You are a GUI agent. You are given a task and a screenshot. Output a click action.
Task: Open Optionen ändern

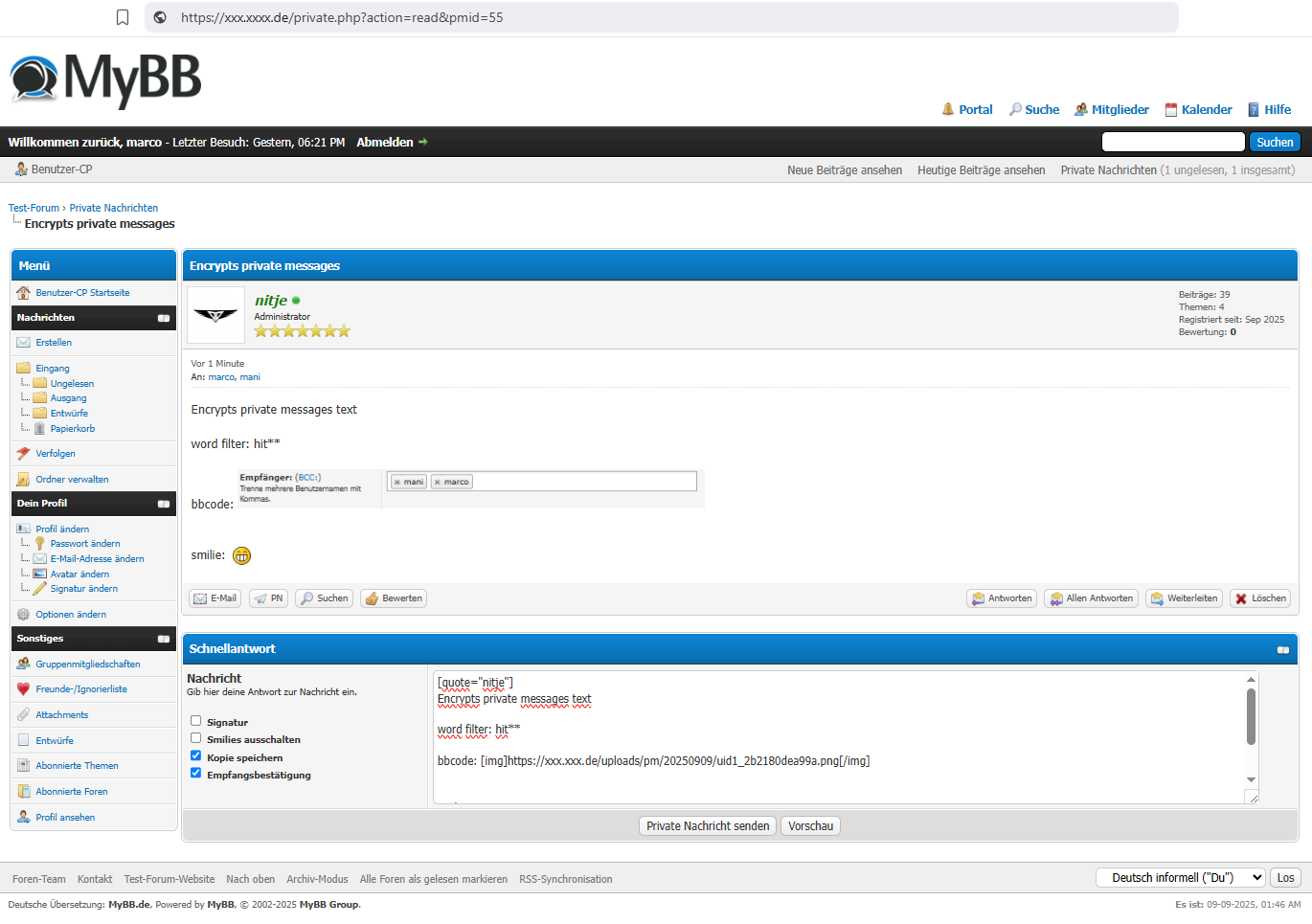pyautogui.click(x=71, y=615)
